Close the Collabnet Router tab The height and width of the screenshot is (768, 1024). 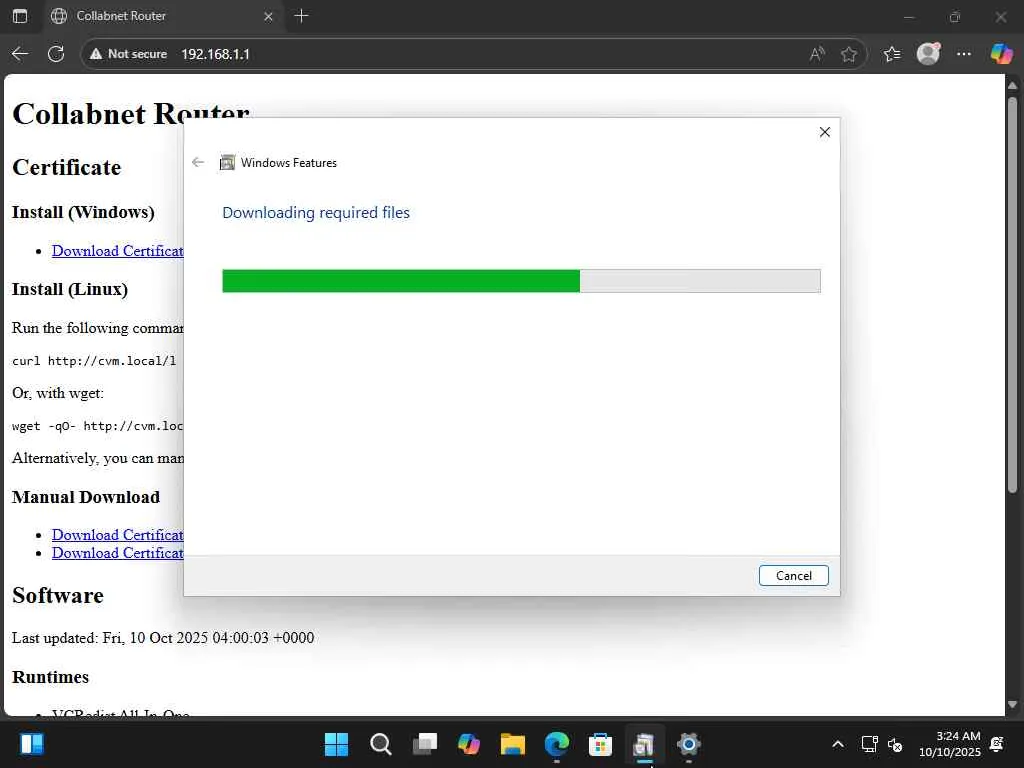click(x=268, y=16)
